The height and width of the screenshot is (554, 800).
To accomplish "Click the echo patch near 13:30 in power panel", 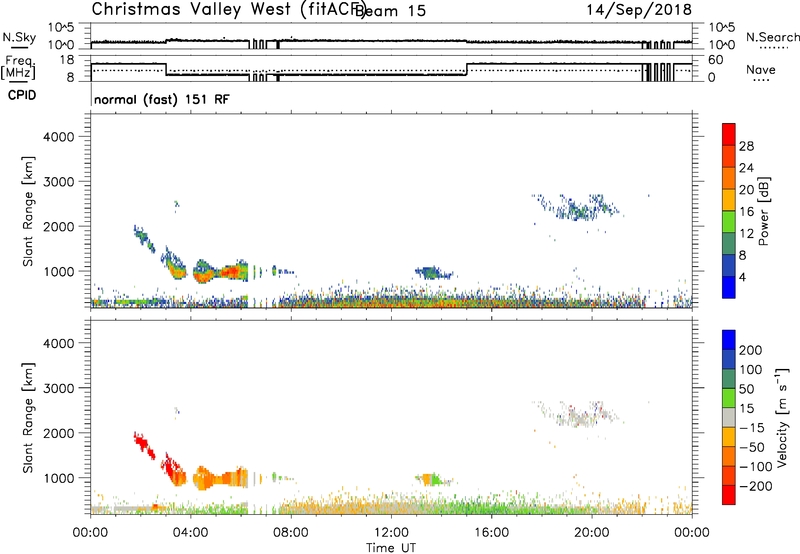I will click(x=432, y=273).
